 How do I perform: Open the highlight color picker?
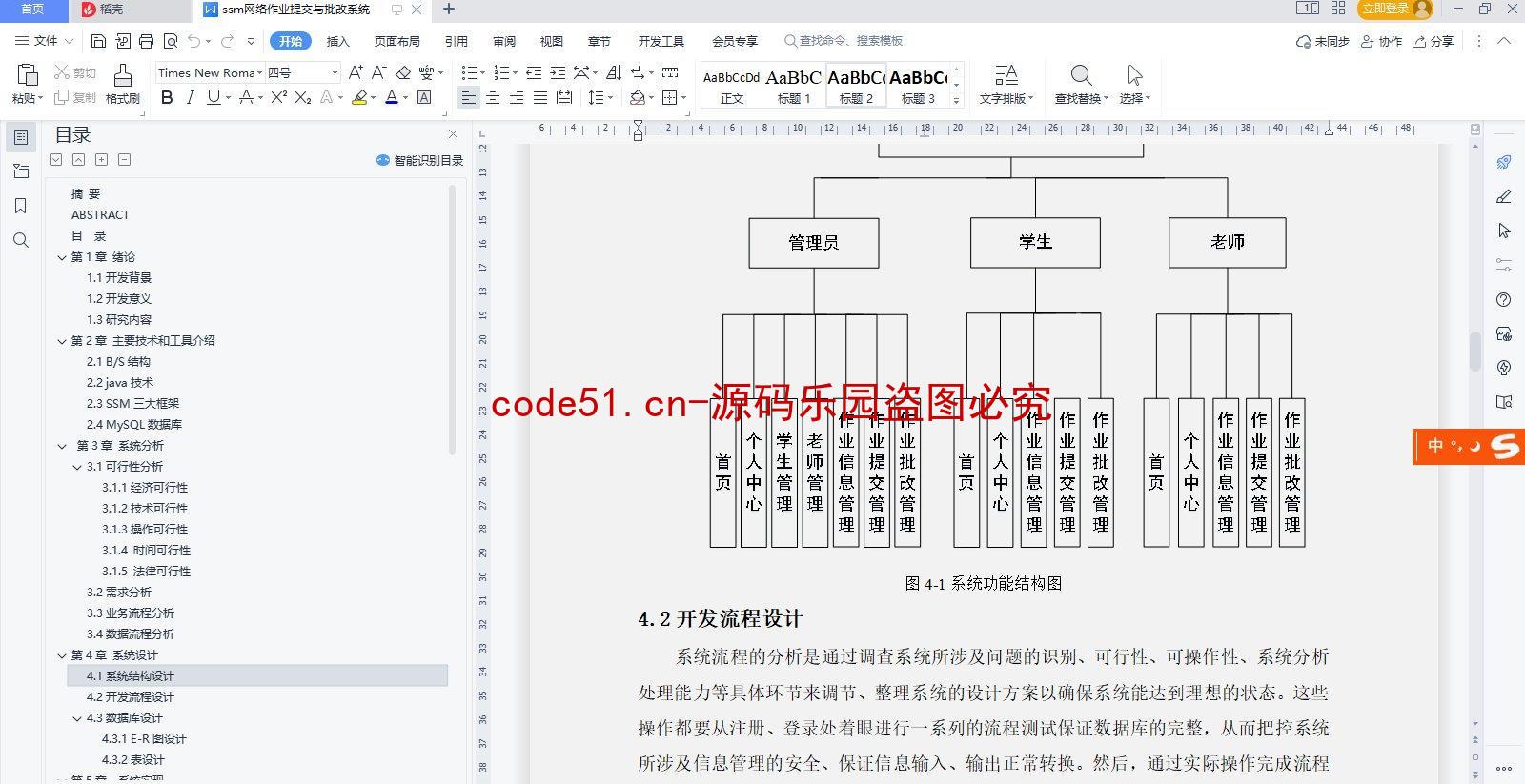pyautogui.click(x=373, y=97)
